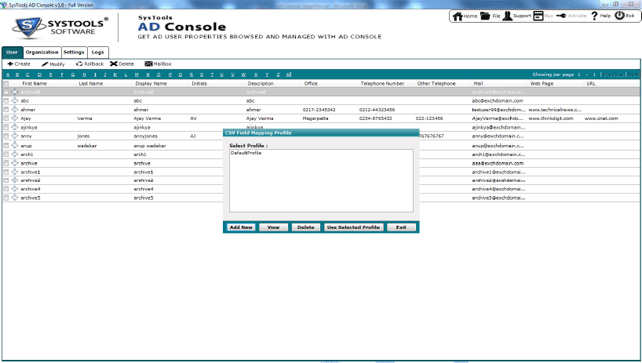This screenshot has height=363, width=642.
Task: Click View button in profile dialog
Action: (273, 227)
